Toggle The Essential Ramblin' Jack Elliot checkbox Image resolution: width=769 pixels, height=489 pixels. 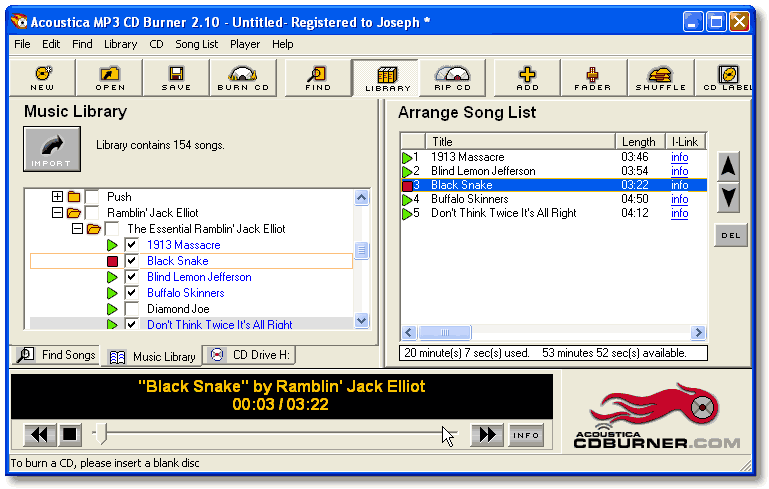[112, 229]
